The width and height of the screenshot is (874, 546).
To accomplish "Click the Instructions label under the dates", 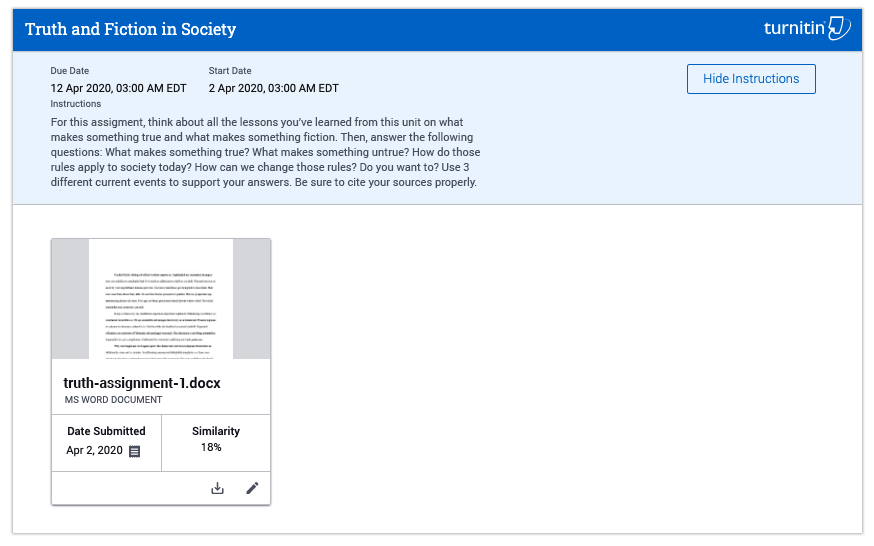I will [x=76, y=104].
